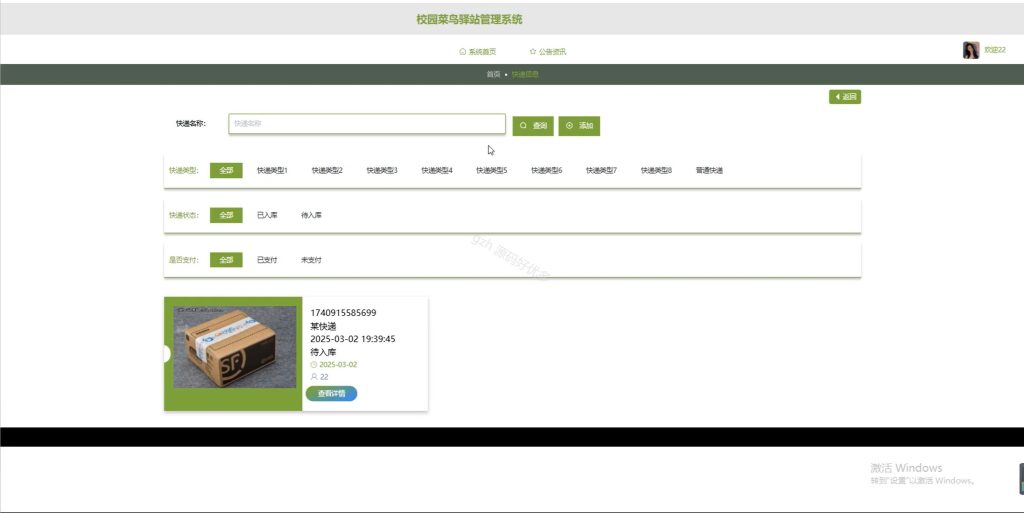Image resolution: width=1024 pixels, height=513 pixels.
Task: Click 快递信息 in the breadcrumb
Action: pyautogui.click(x=525, y=74)
